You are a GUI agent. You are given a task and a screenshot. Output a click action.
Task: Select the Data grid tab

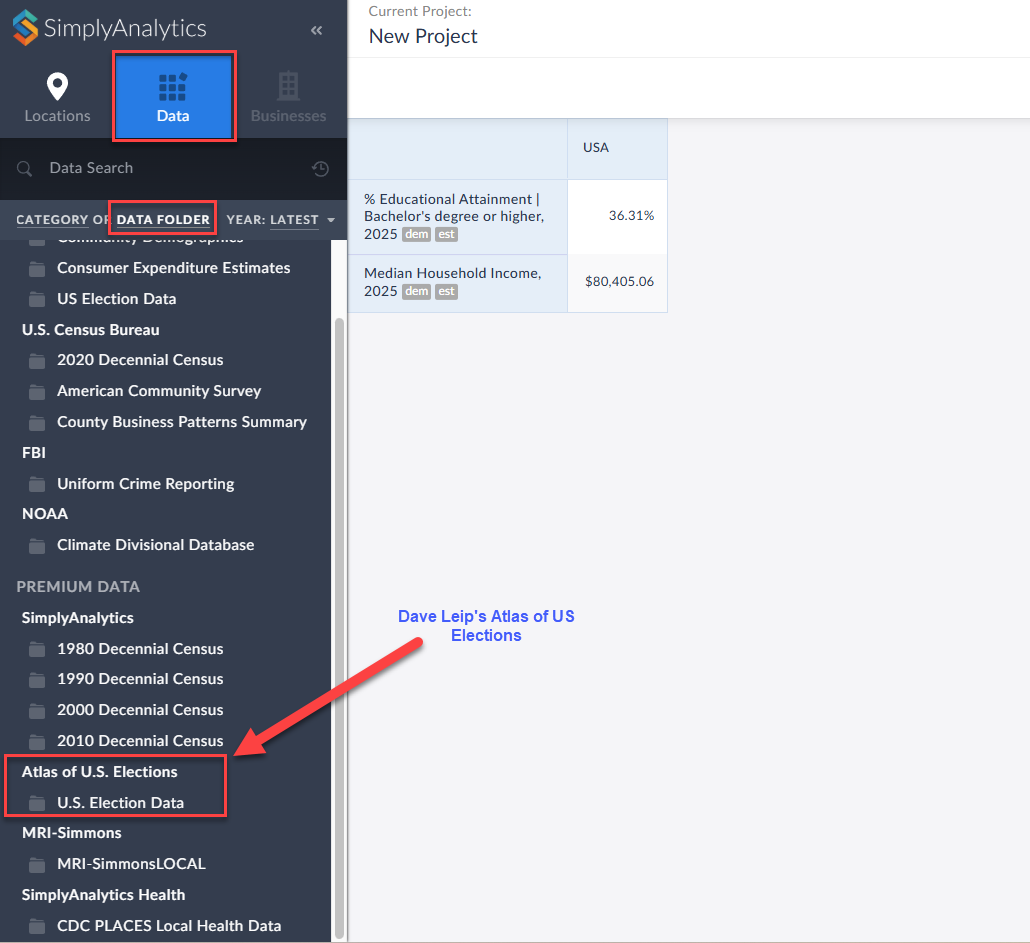pyautogui.click(x=173, y=98)
